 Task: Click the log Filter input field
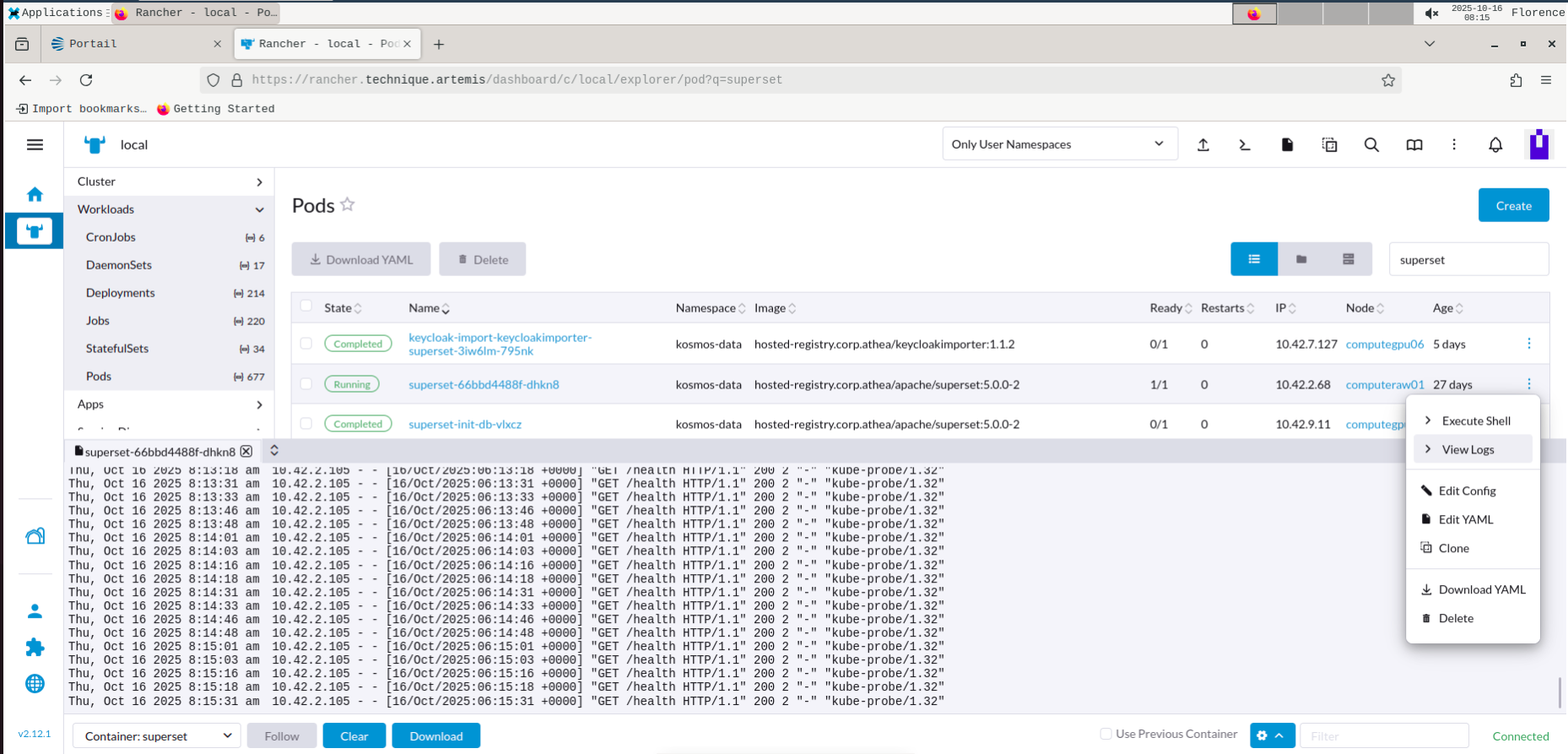pyautogui.click(x=1383, y=736)
